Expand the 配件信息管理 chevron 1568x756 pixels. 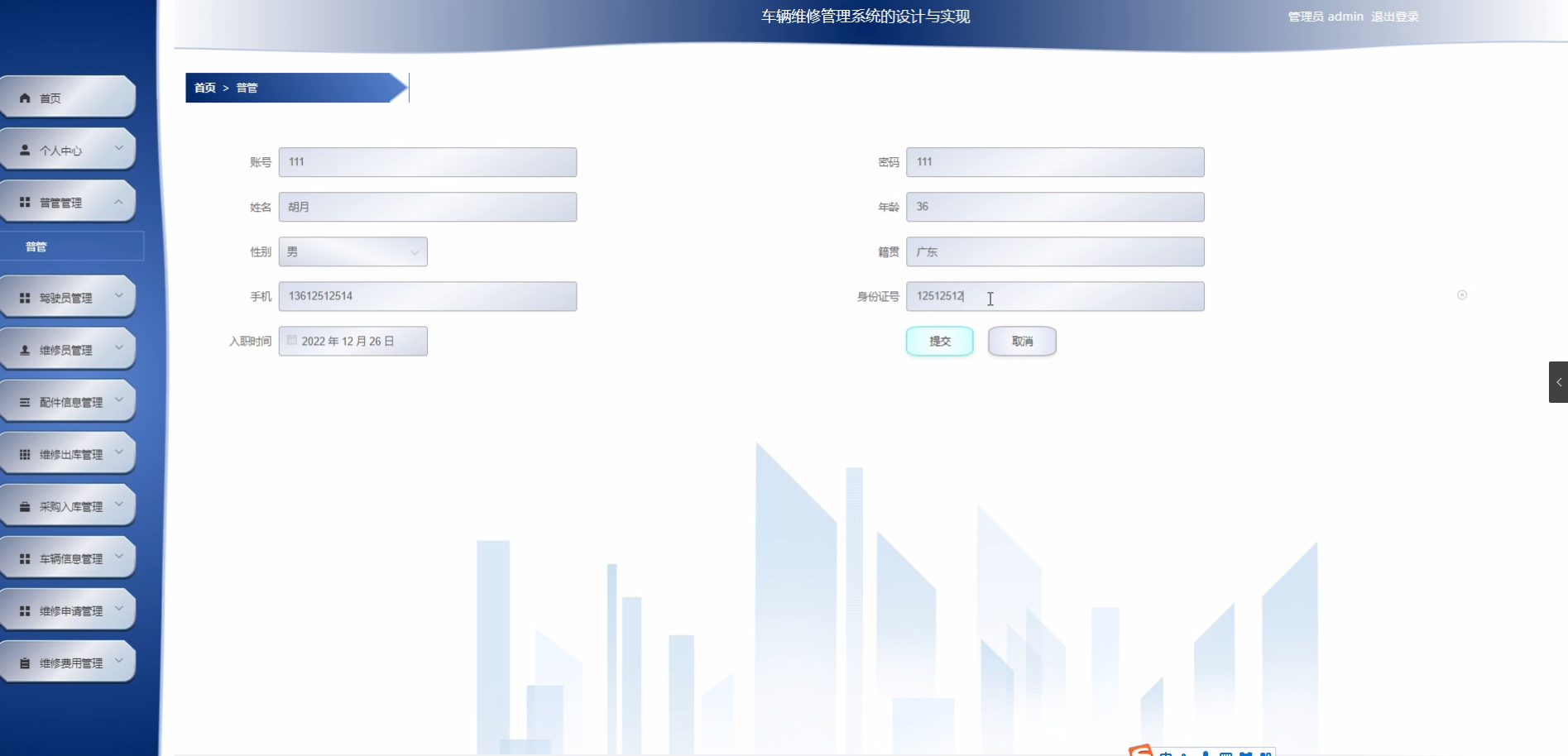coord(119,400)
